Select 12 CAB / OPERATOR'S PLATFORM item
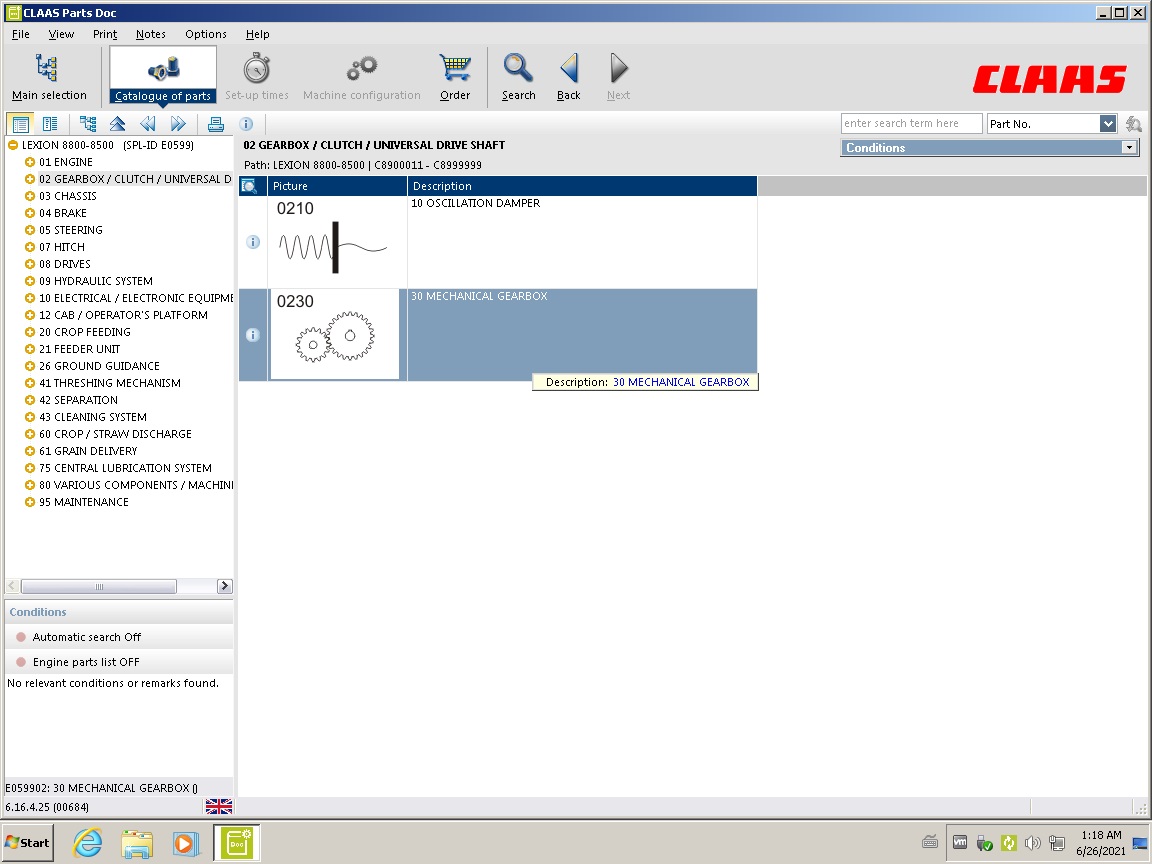This screenshot has height=864, width=1152. point(123,315)
